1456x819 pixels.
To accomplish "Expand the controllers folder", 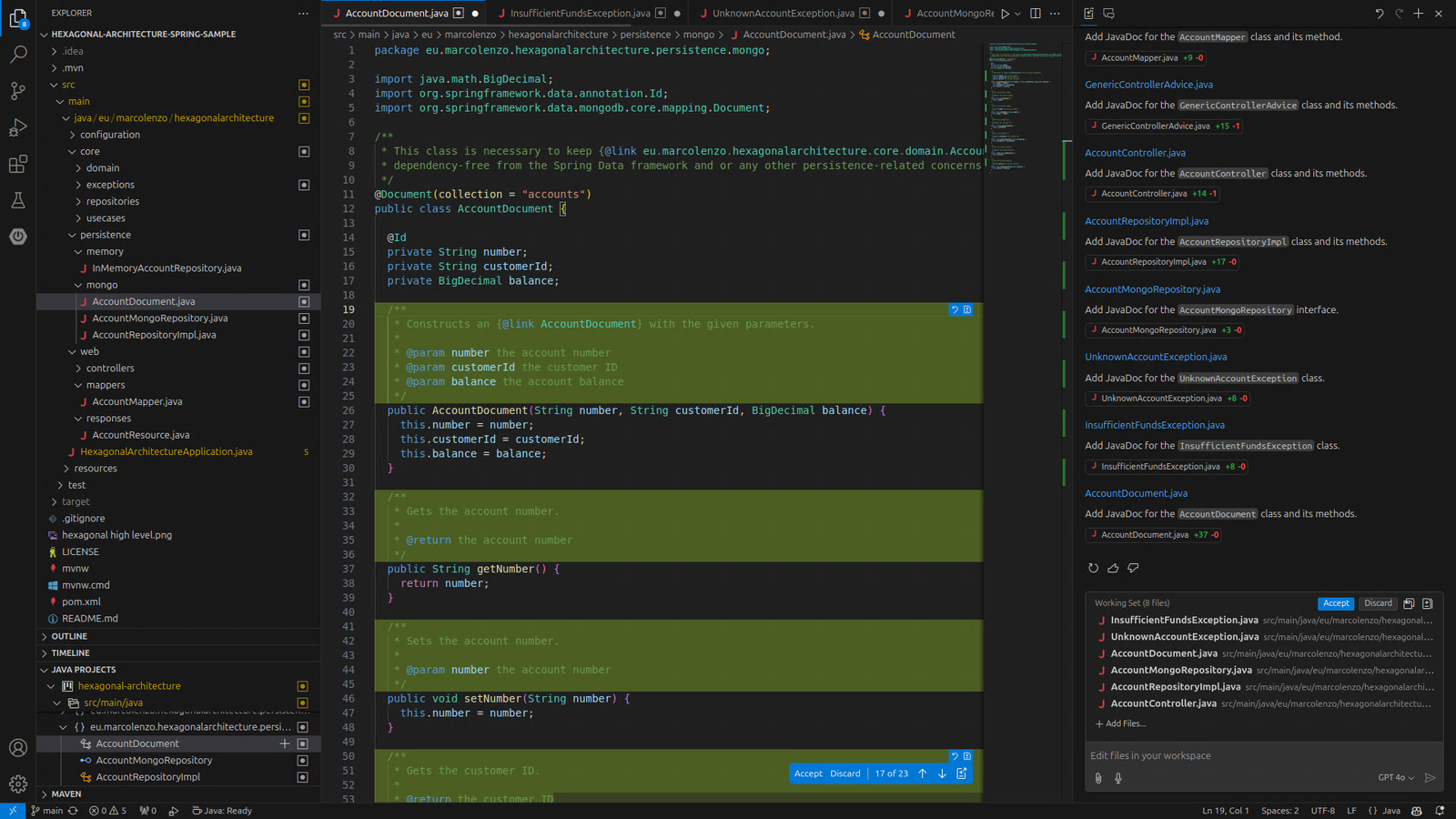I will point(110,368).
